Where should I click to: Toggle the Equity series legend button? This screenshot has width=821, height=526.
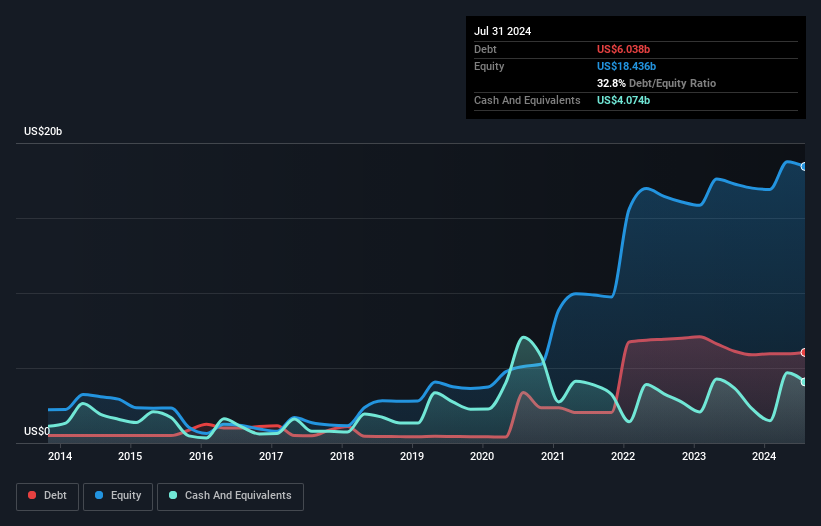118,496
